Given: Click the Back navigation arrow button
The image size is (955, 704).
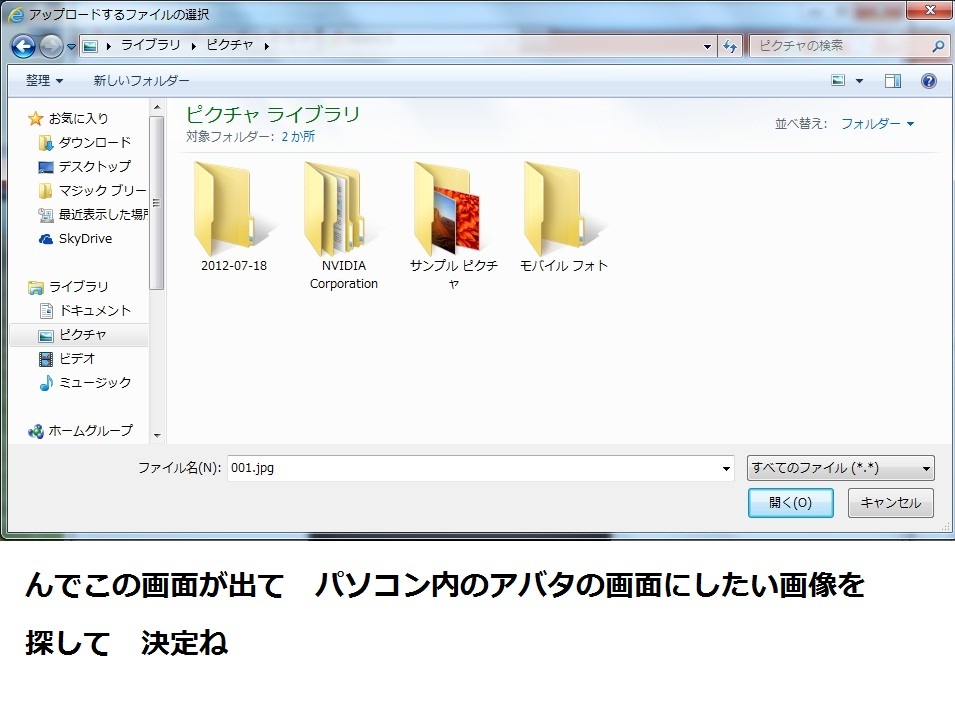Looking at the screenshot, I should (x=24, y=46).
